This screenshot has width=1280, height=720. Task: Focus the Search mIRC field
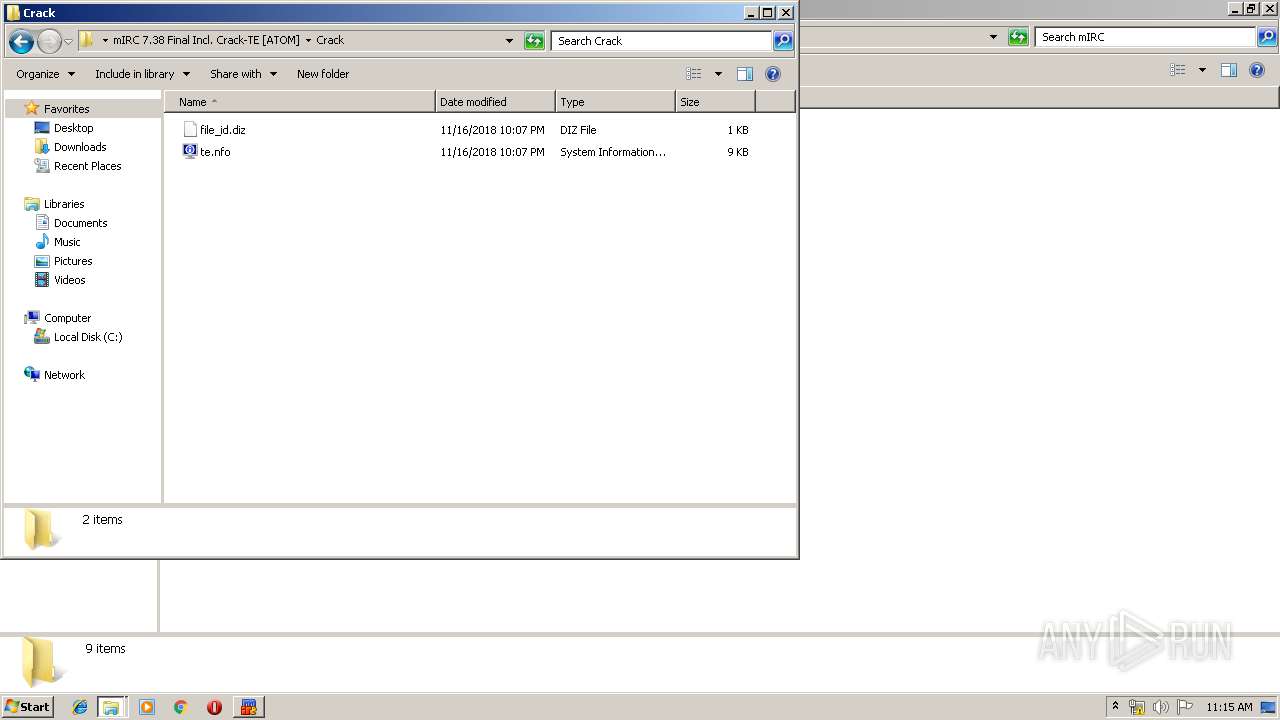pyautogui.click(x=1146, y=37)
